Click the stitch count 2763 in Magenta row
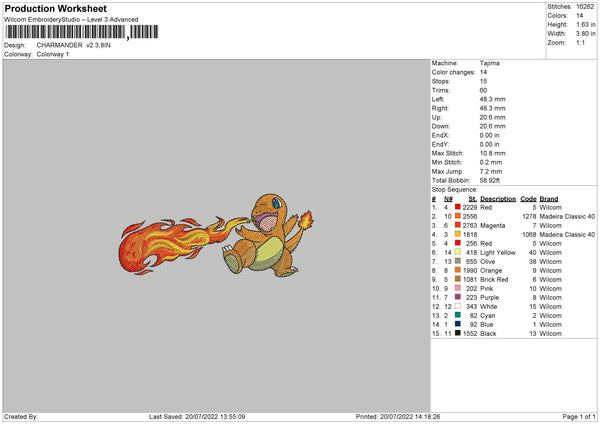This screenshot has width=600, height=424. [470, 225]
